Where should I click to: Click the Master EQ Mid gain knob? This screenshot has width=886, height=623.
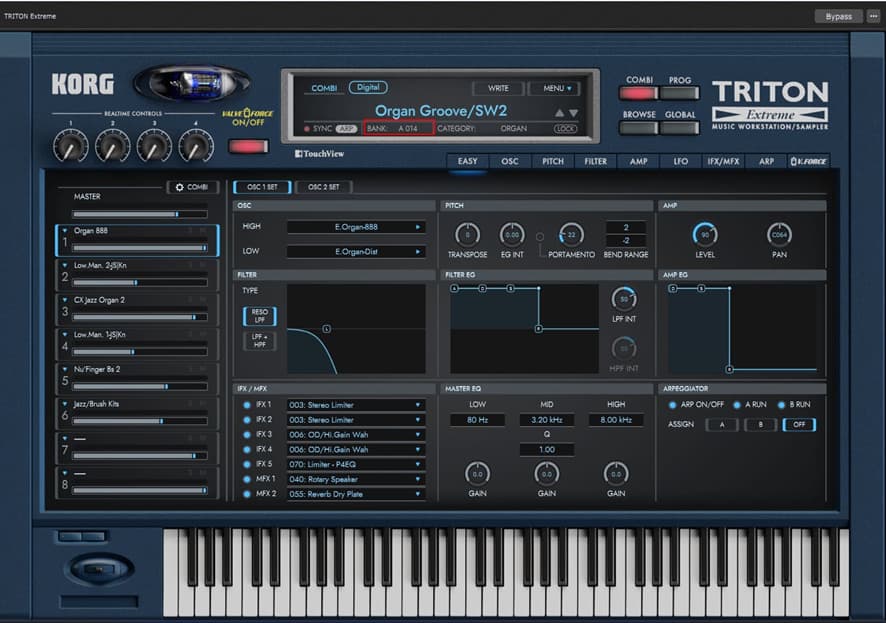(x=546, y=474)
